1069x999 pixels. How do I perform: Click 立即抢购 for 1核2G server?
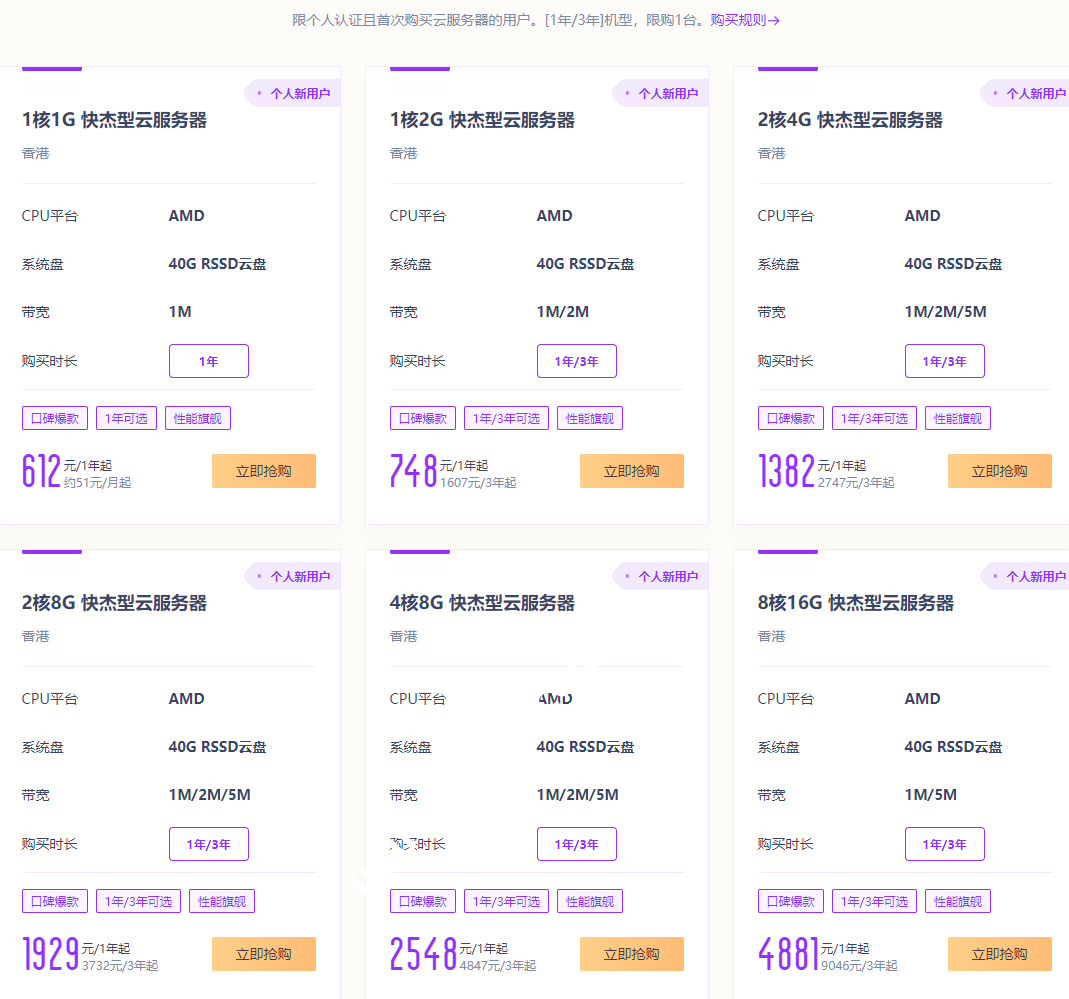[632, 471]
